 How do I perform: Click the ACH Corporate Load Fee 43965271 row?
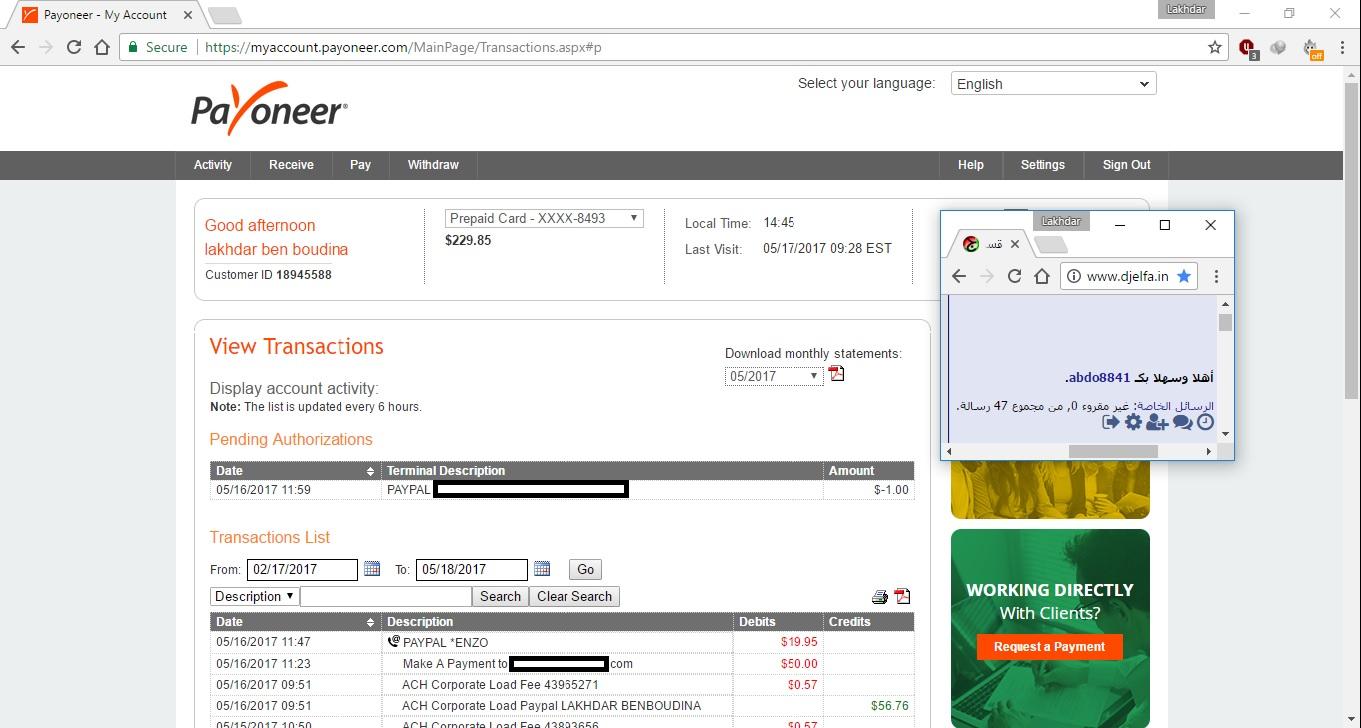point(562,685)
